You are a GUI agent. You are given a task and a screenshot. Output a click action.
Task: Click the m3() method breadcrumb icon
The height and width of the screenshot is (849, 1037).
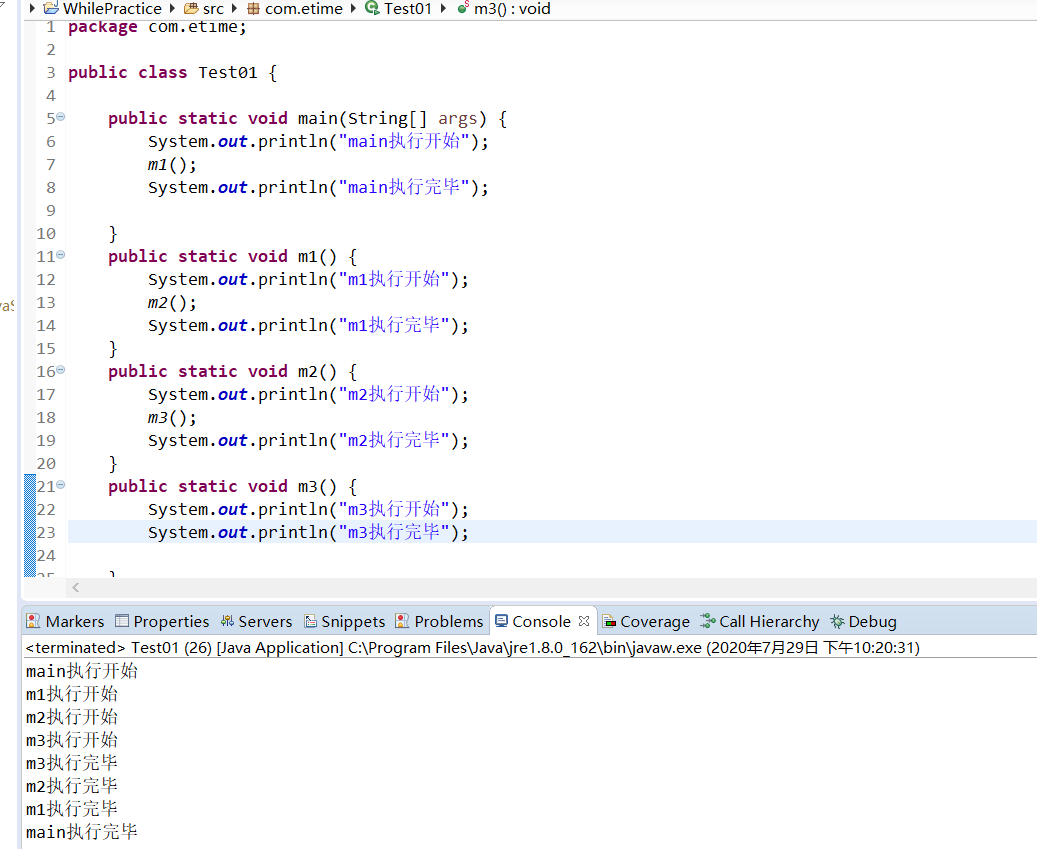click(x=463, y=8)
